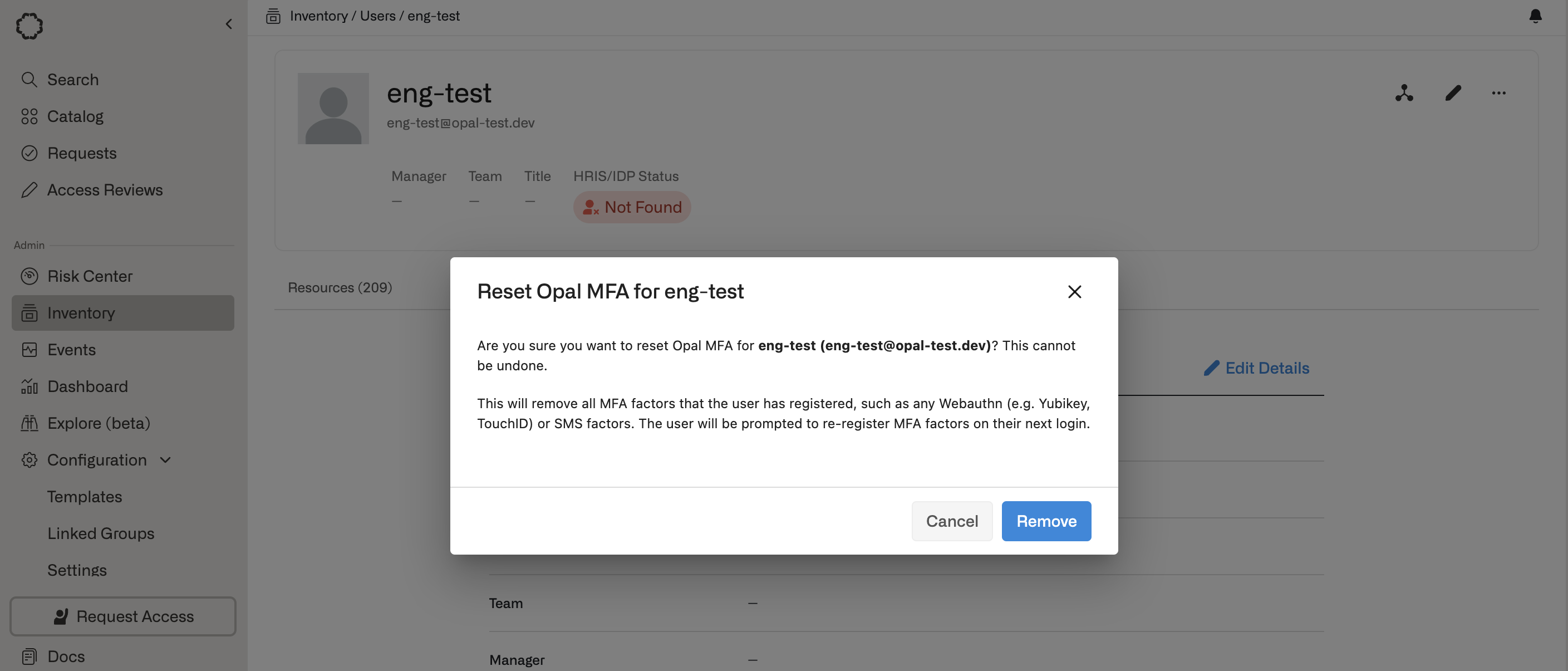The image size is (1568, 671).
Task: Close the Reset Opal MFA dialog
Action: [1074, 292]
